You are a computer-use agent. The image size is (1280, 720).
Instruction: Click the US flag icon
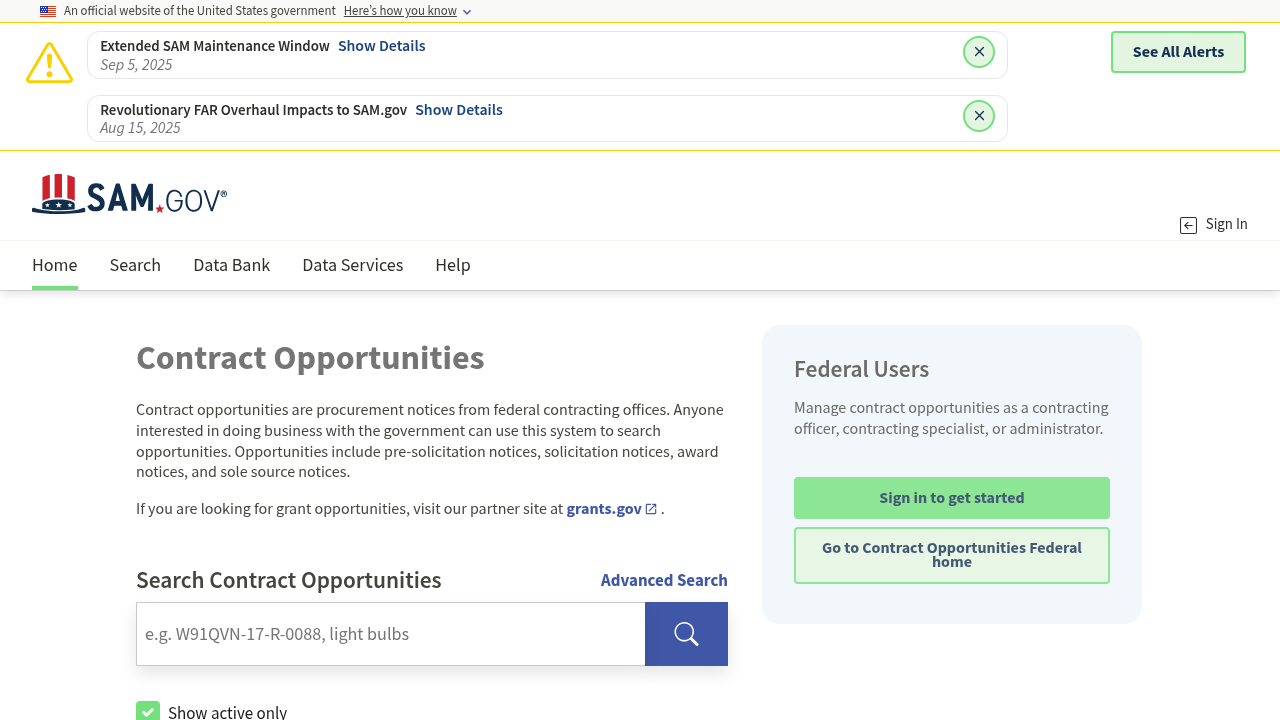pyautogui.click(x=48, y=11)
